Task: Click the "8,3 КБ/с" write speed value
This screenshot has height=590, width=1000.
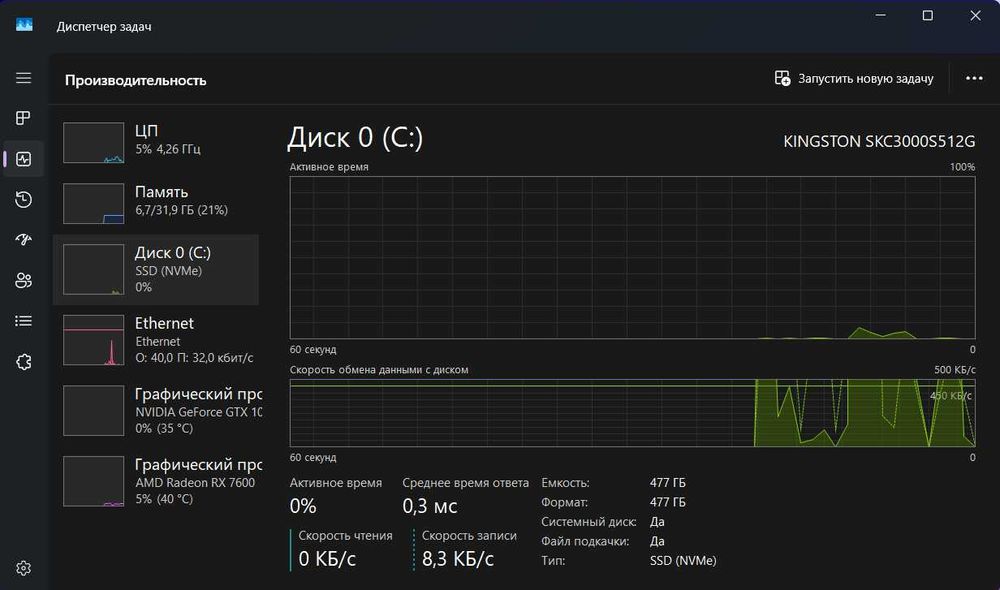Action: pos(457,559)
